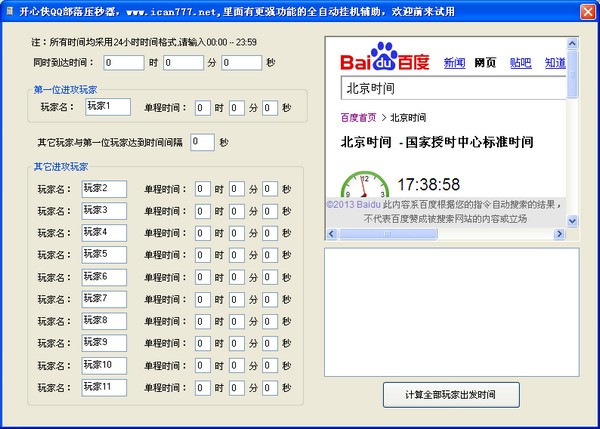The image size is (600, 429).
Task: Click the 玩家2 name field
Action: coord(104,189)
